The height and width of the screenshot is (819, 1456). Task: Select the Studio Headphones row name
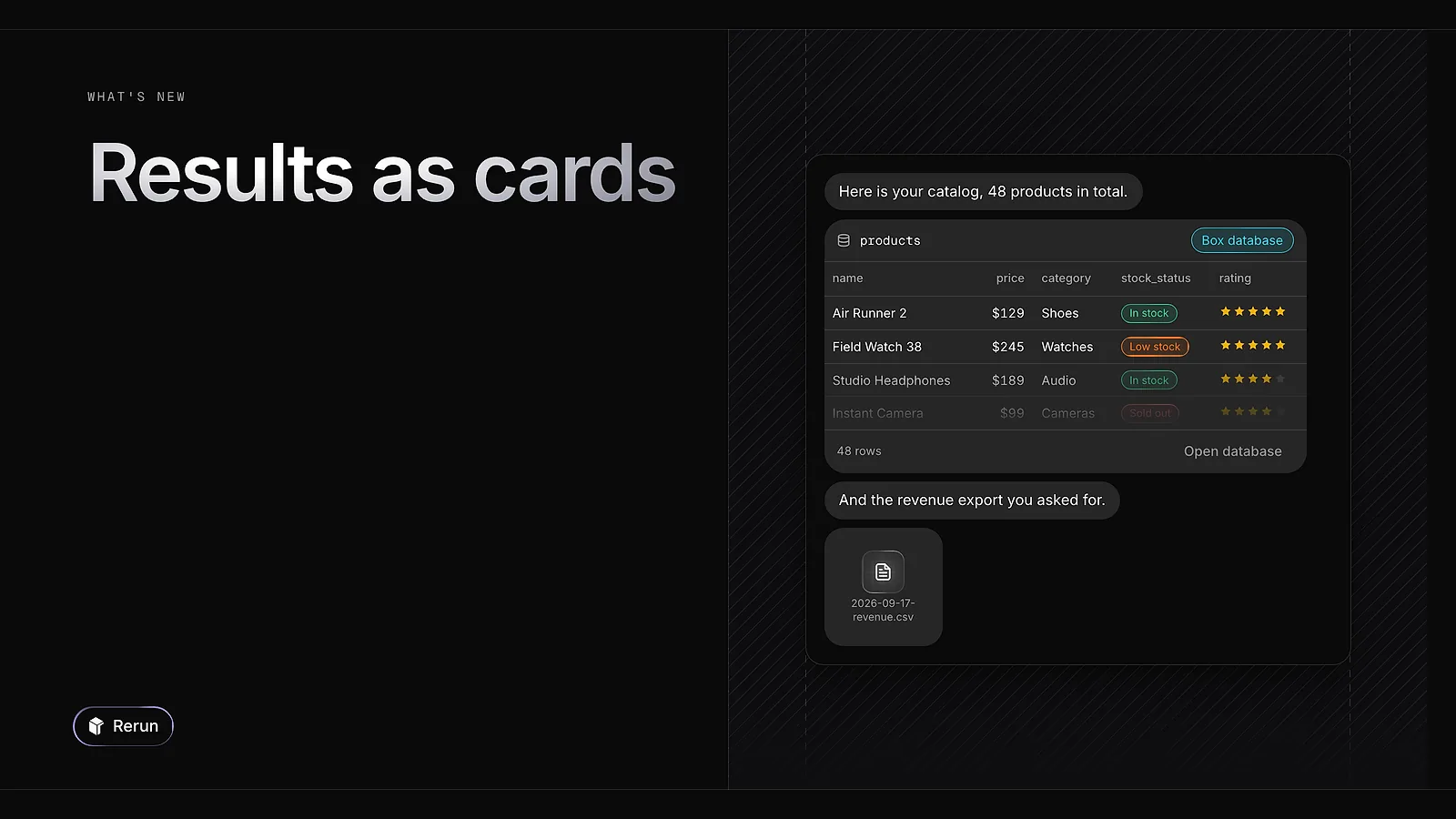(891, 380)
